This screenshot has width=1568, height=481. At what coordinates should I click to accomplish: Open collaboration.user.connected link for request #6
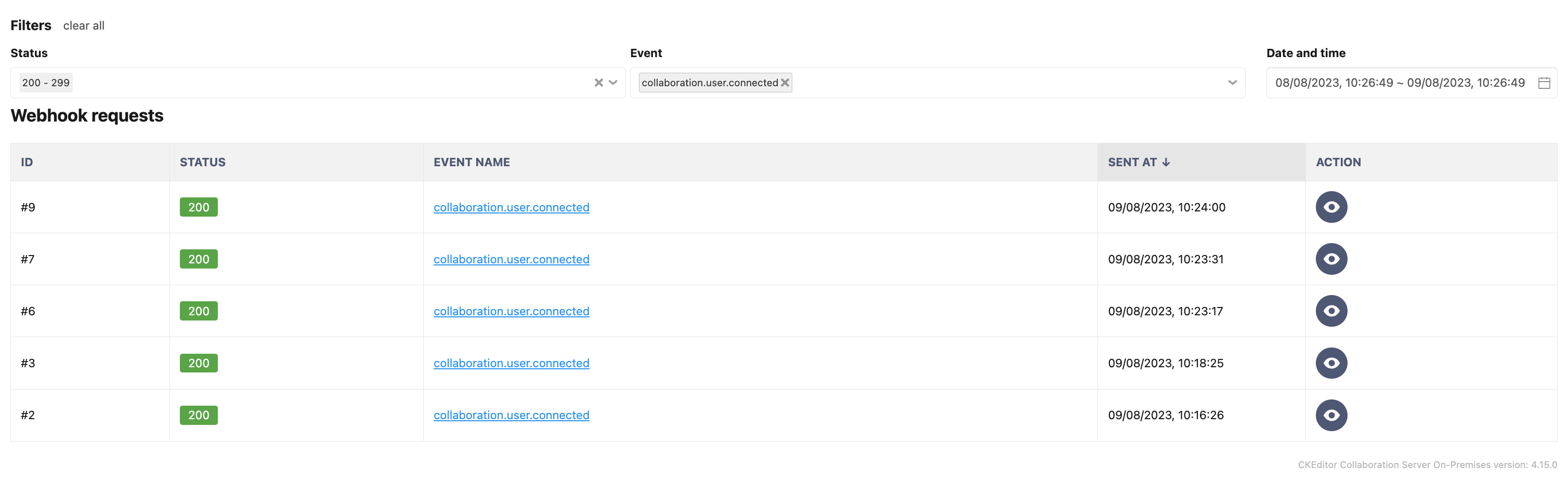pos(511,311)
